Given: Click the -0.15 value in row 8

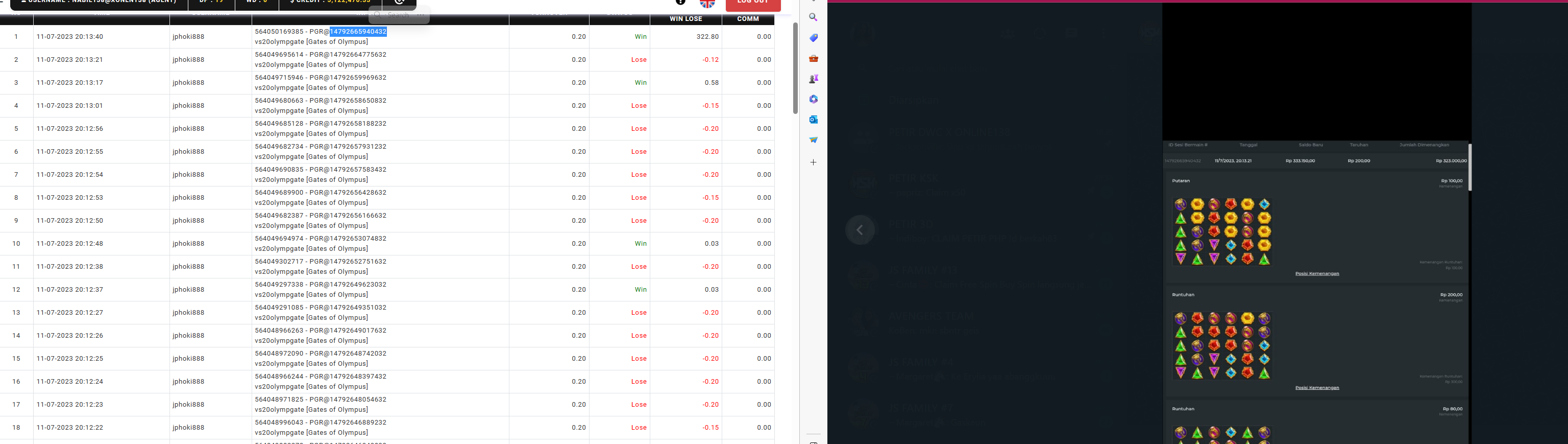Looking at the screenshot, I should pos(710,197).
